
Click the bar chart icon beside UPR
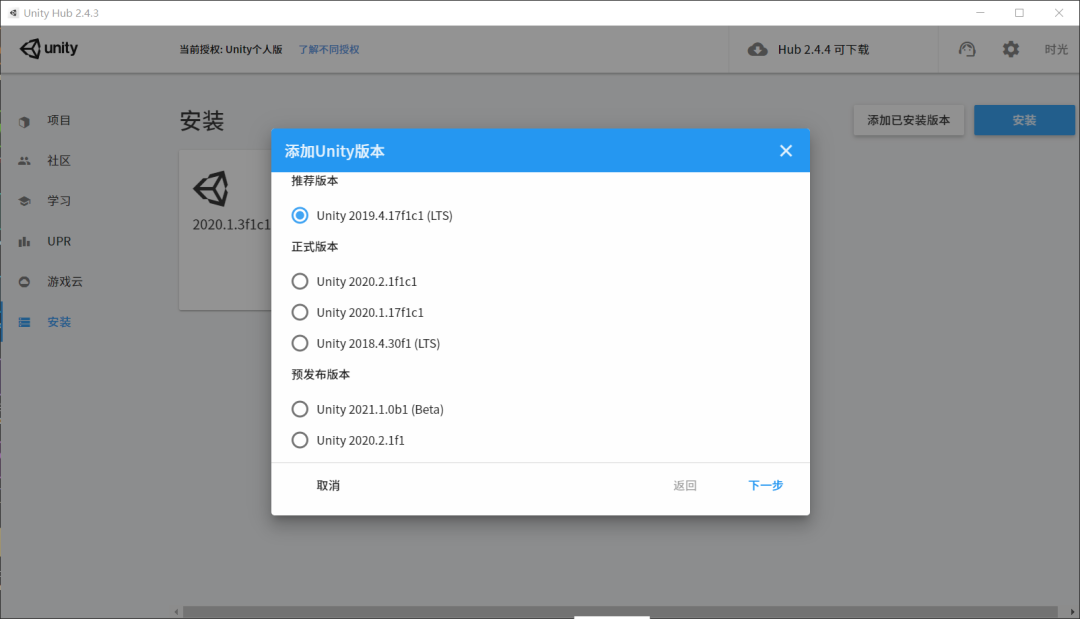[24, 242]
